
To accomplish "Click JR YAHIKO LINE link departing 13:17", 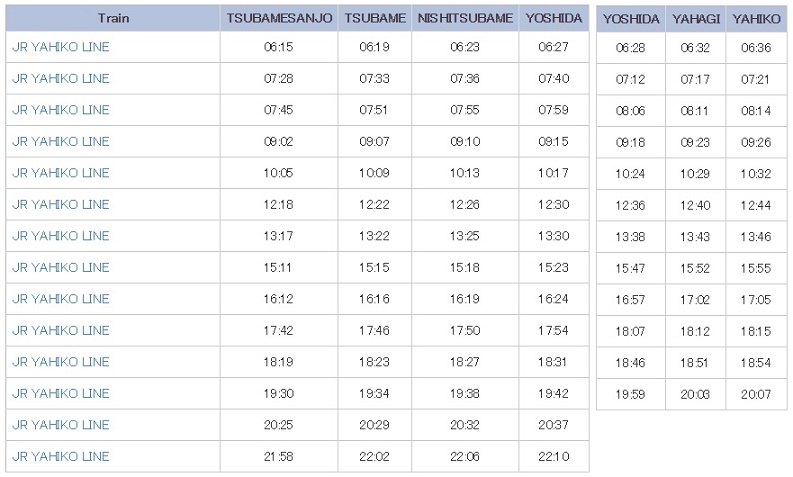I will coord(60,236).
